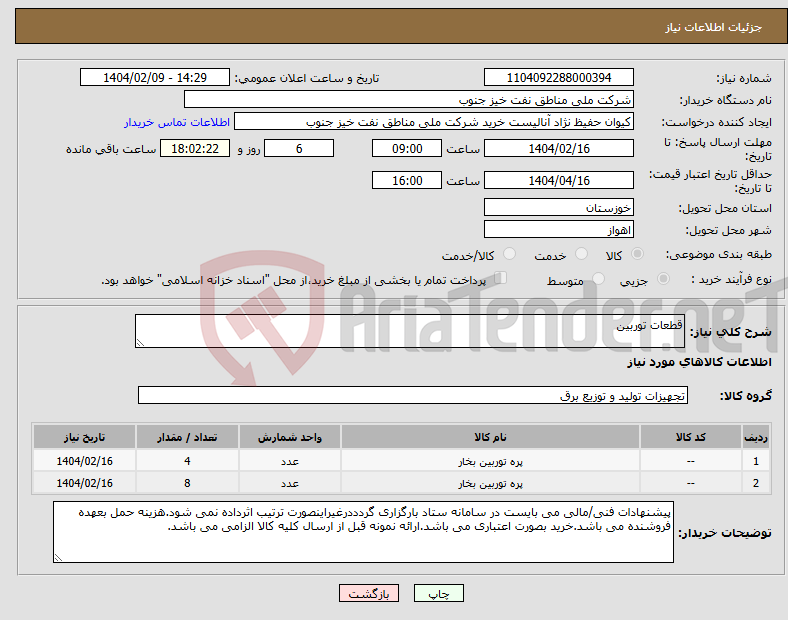Click row 2 need date 1404/02/16

coord(84,483)
